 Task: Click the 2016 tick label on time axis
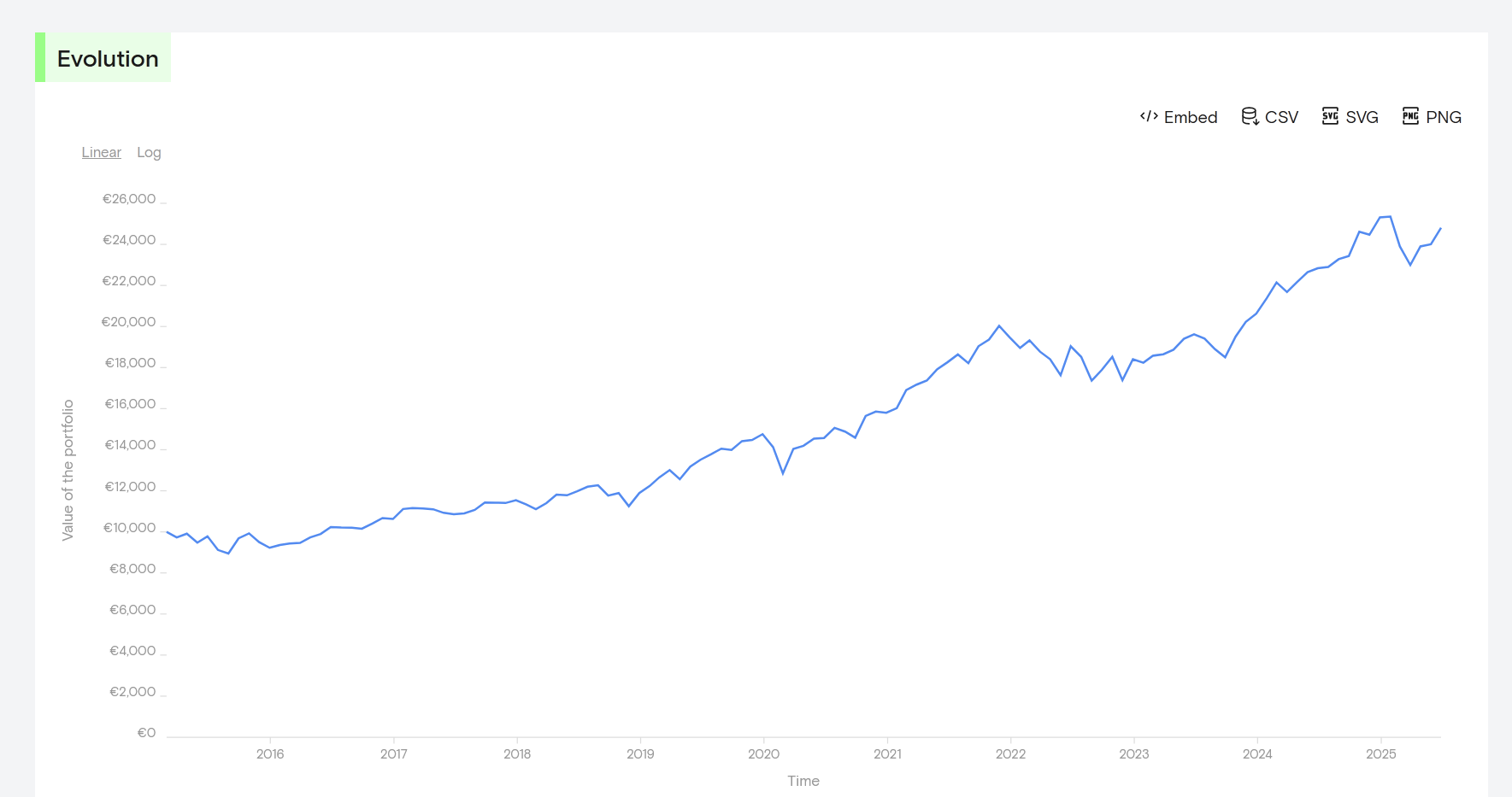[x=270, y=753]
